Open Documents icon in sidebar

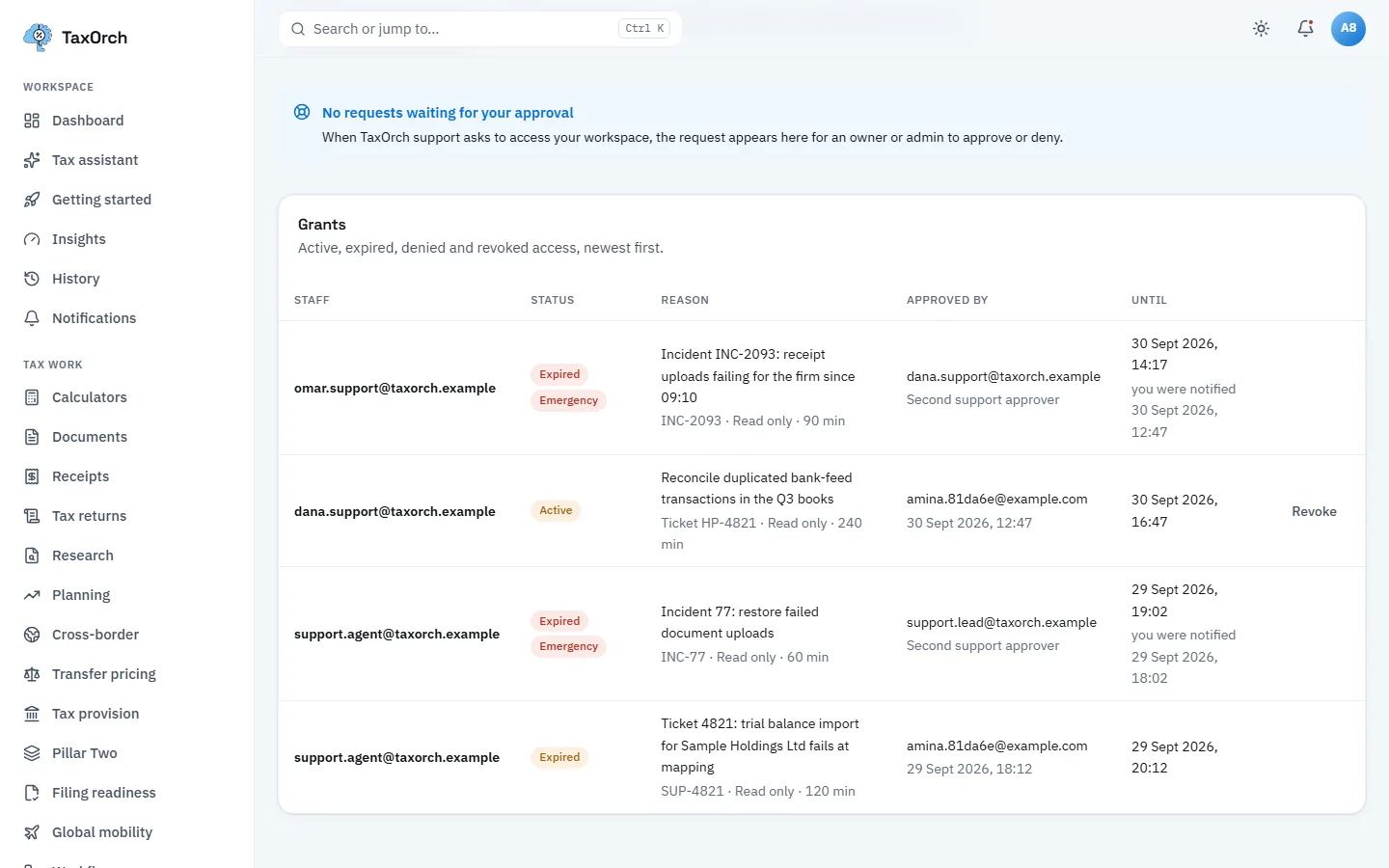click(32, 437)
